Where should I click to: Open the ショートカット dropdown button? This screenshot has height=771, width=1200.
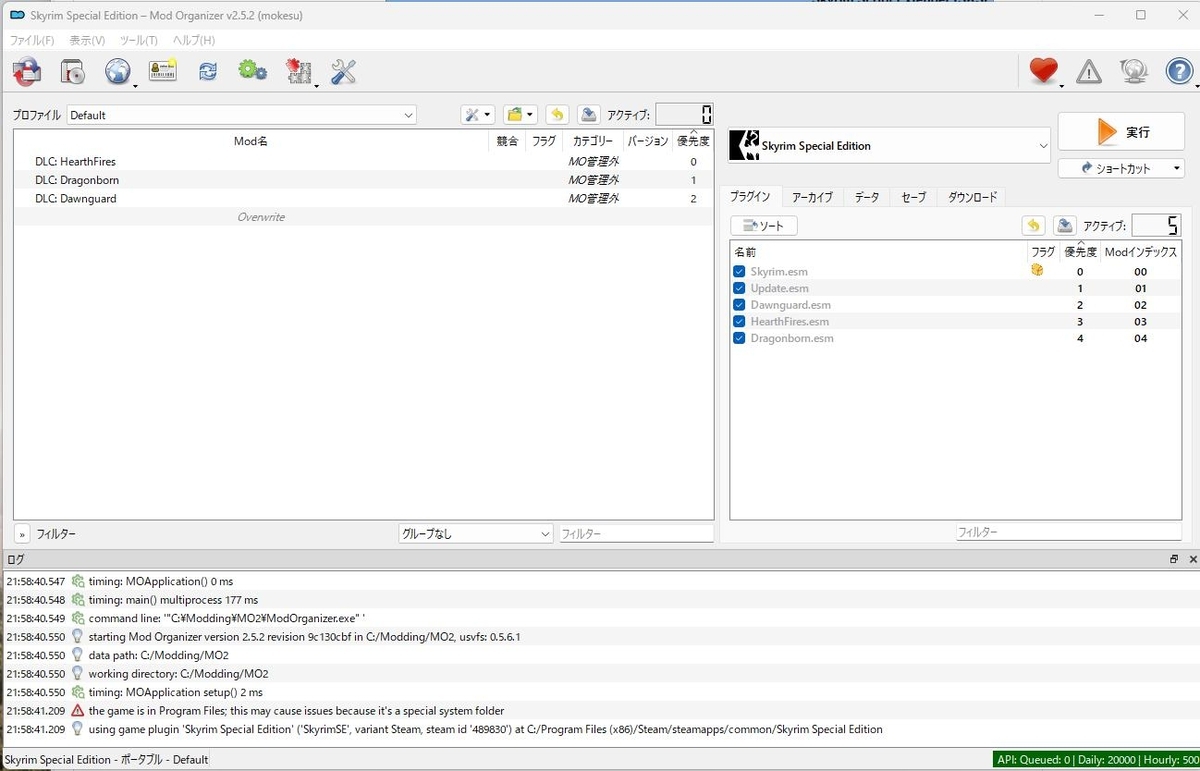(x=1121, y=168)
